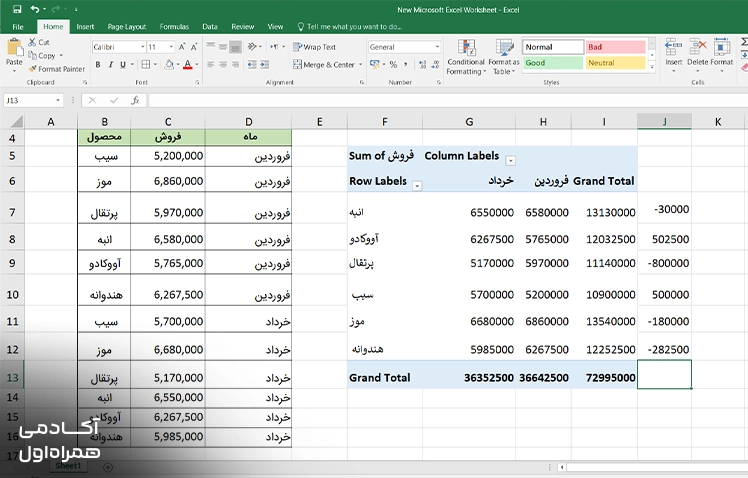Cut the selection with scissors icon
The height and width of the screenshot is (478, 748).
click(x=39, y=42)
